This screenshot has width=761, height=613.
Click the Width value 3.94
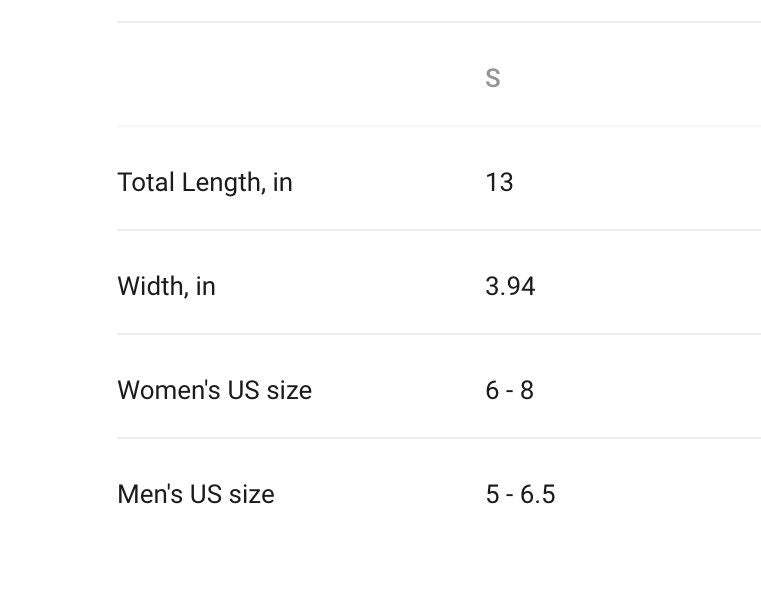coord(510,286)
